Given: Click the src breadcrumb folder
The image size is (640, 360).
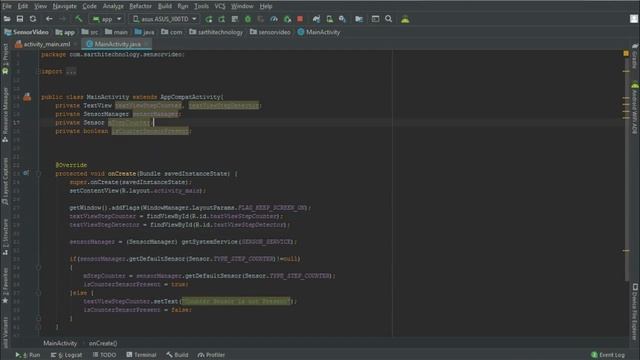Looking at the screenshot, I should (90, 32).
